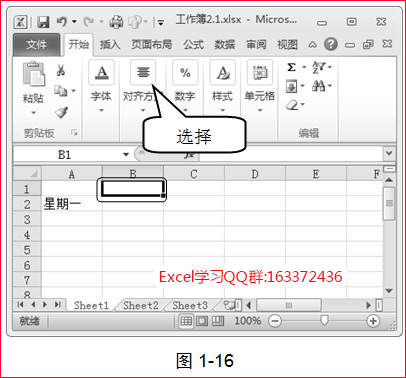Click the Fill down icon
The width and height of the screenshot is (406, 378).
click(291, 87)
